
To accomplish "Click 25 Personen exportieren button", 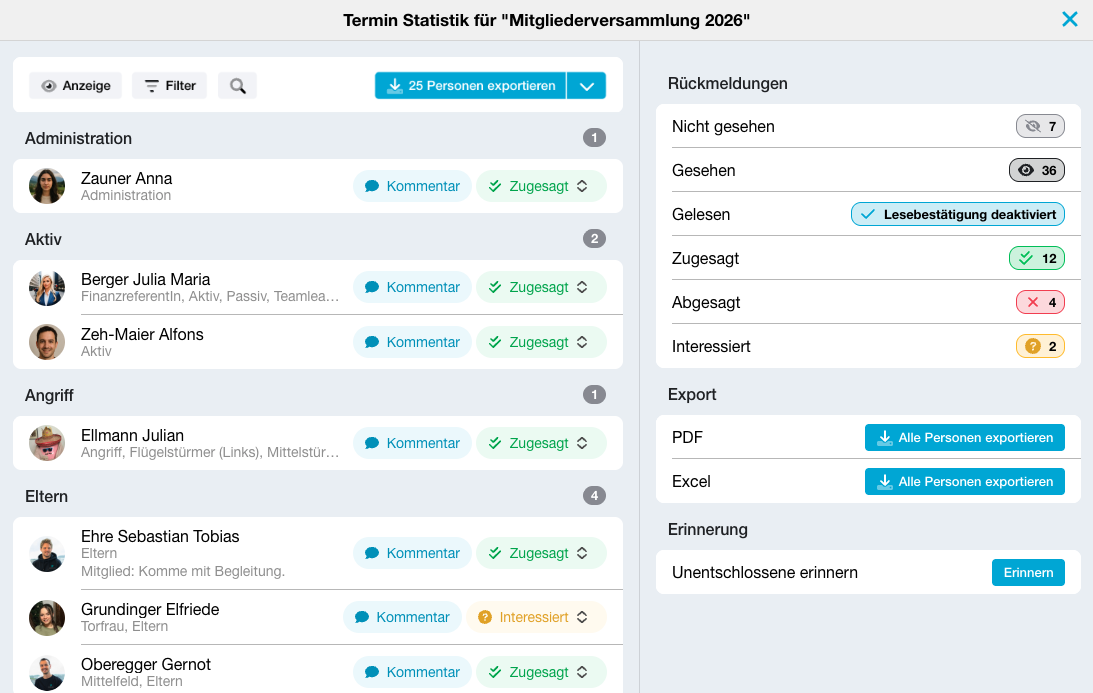I will 471,86.
